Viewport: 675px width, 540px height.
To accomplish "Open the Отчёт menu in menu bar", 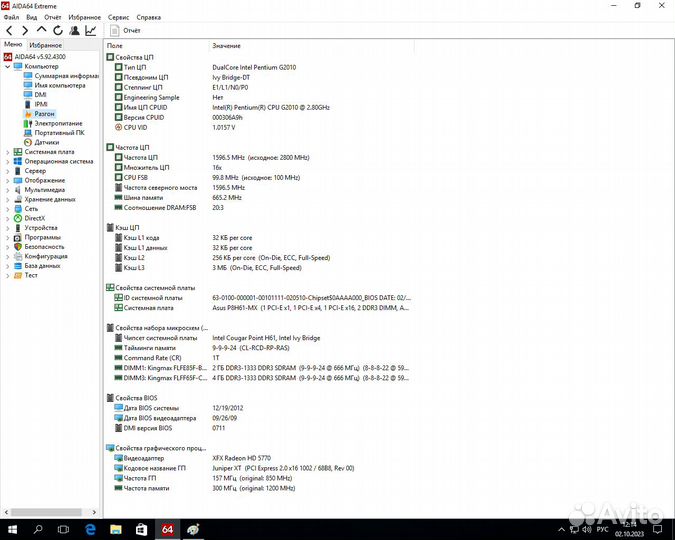I will [x=53, y=17].
